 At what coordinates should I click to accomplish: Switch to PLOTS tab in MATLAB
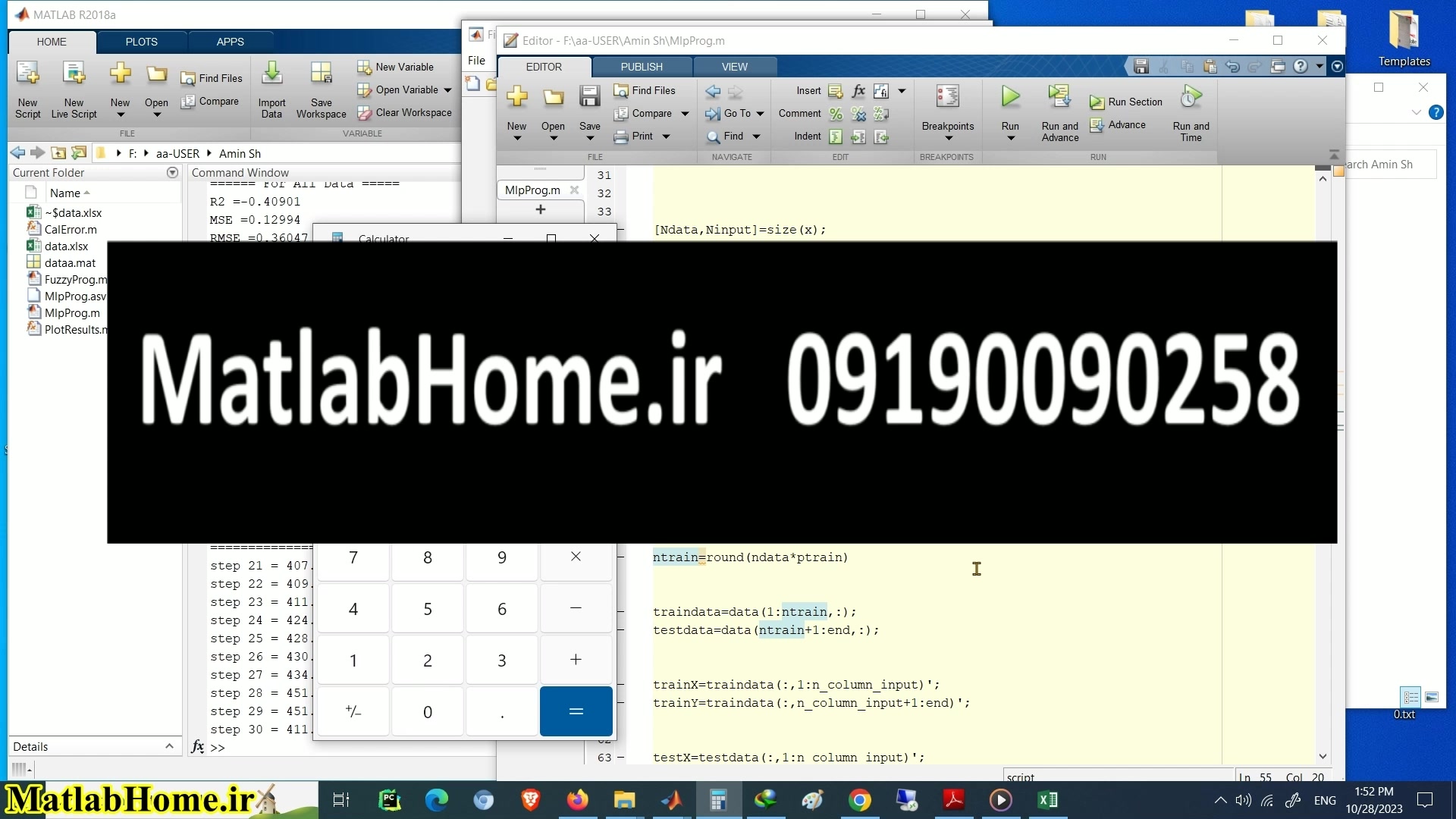pos(142,42)
